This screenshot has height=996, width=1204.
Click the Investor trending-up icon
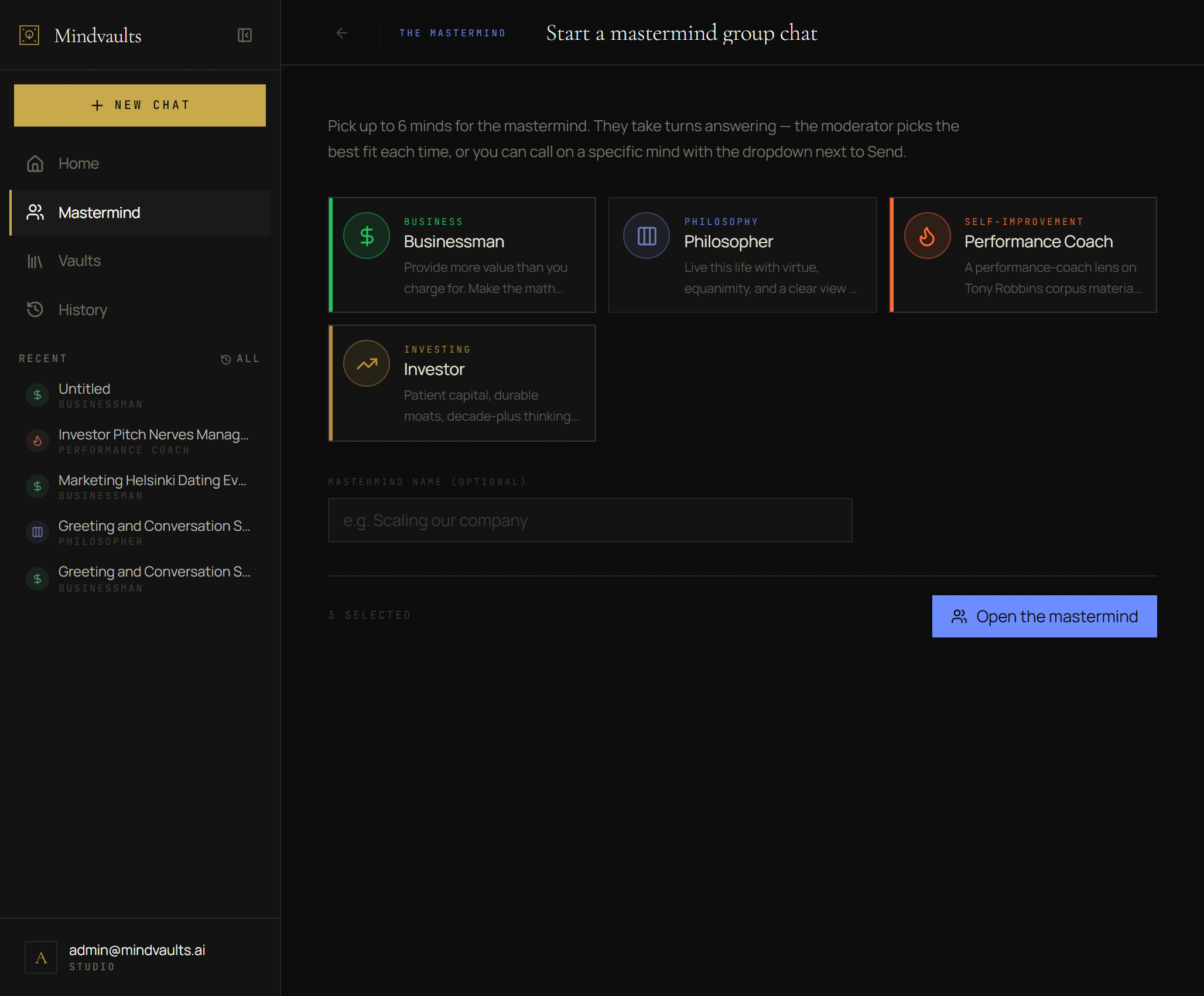point(367,363)
